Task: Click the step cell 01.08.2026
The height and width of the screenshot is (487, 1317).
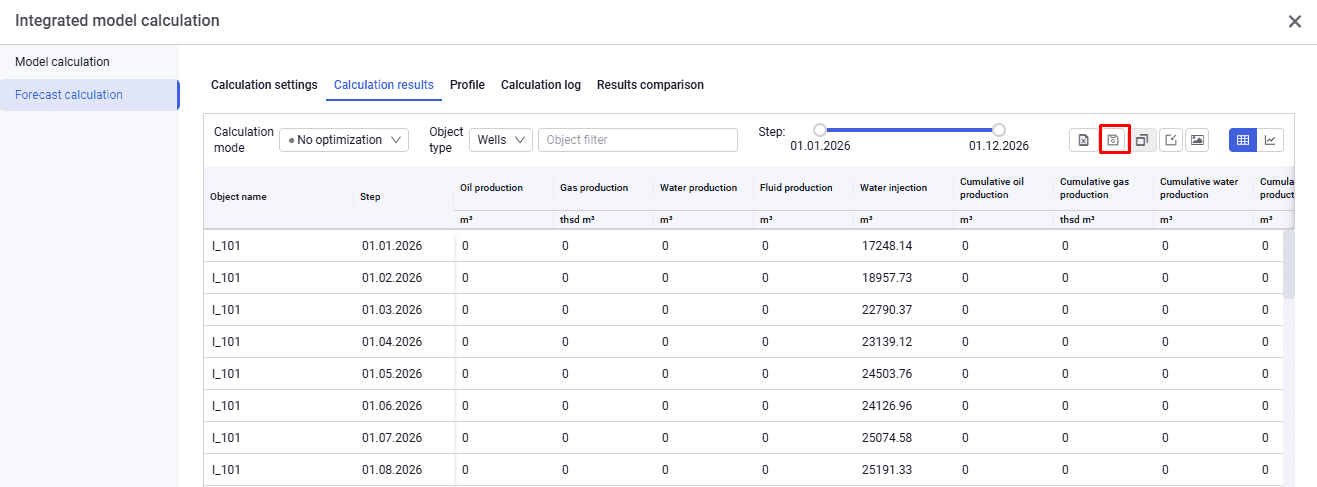Action: (x=392, y=470)
